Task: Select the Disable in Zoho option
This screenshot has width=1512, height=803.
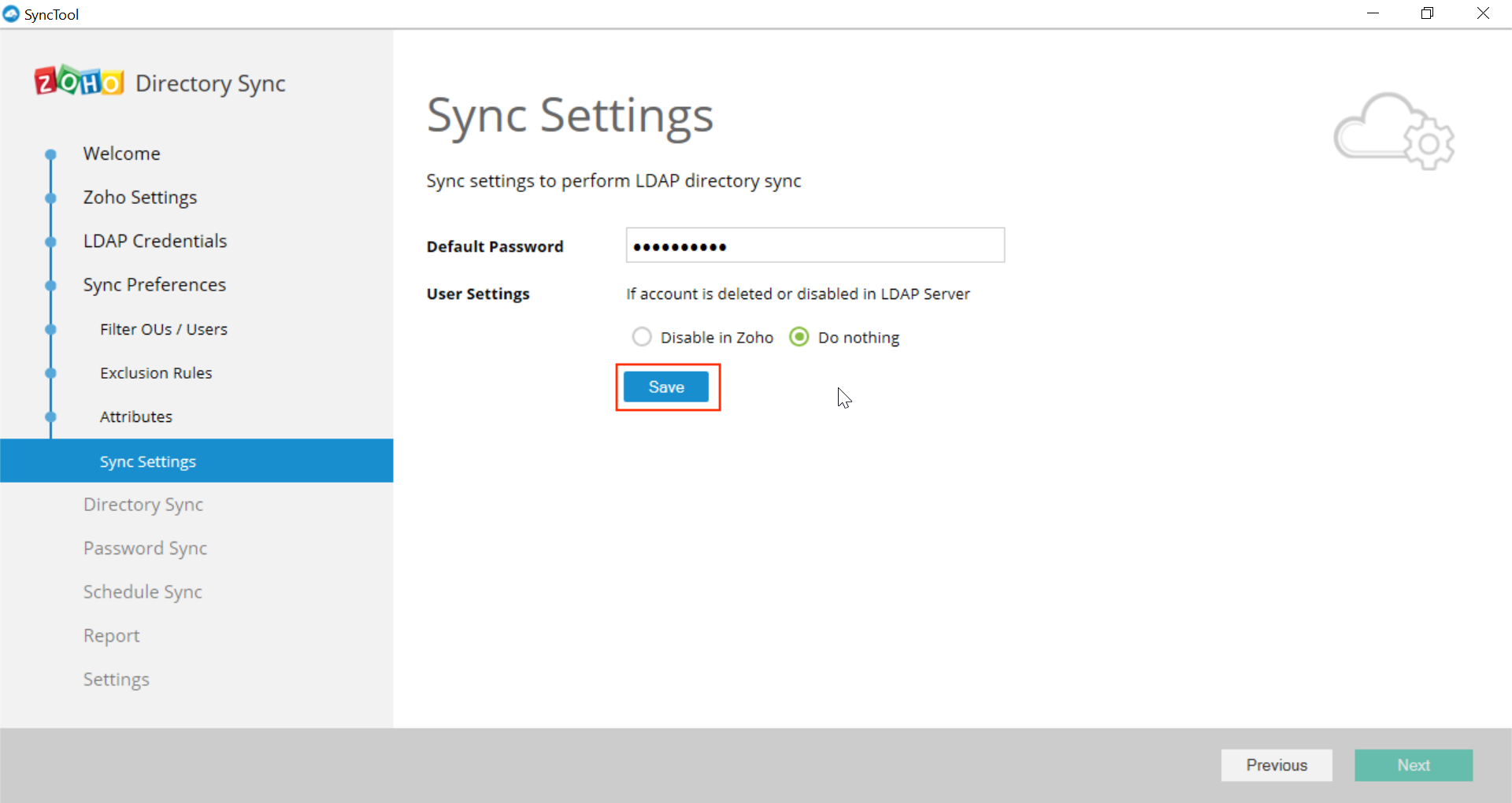Action: [642, 336]
